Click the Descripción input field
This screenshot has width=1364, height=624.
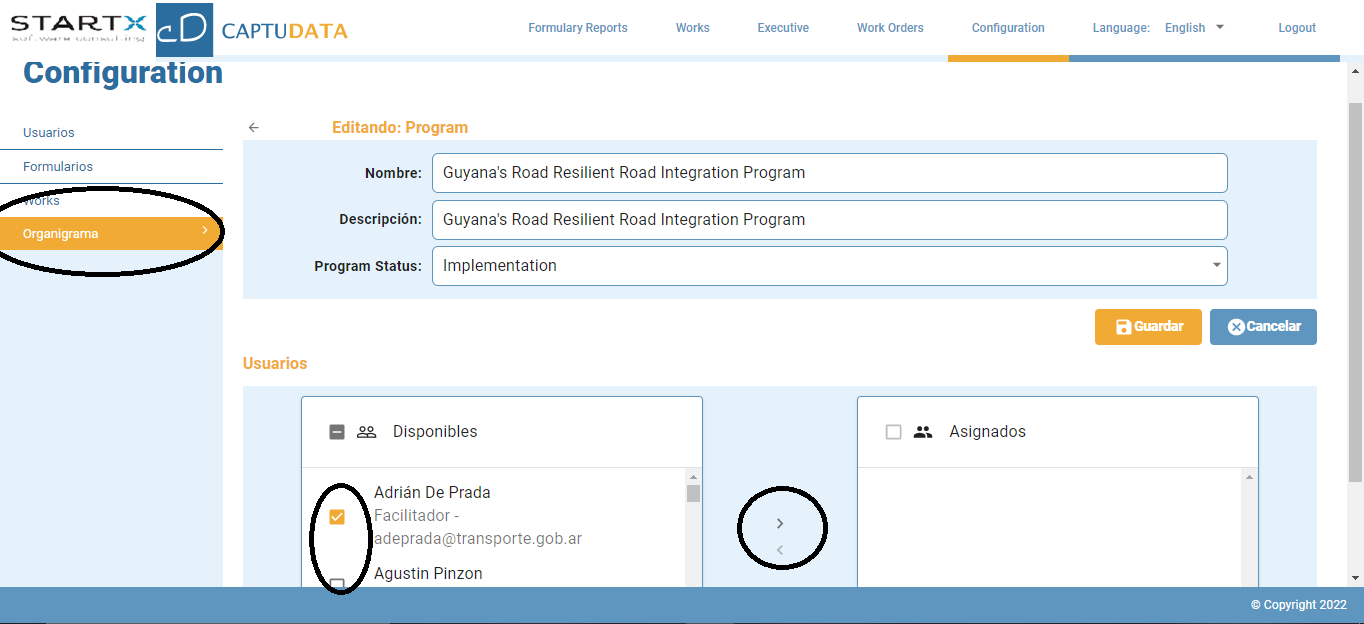(x=829, y=220)
